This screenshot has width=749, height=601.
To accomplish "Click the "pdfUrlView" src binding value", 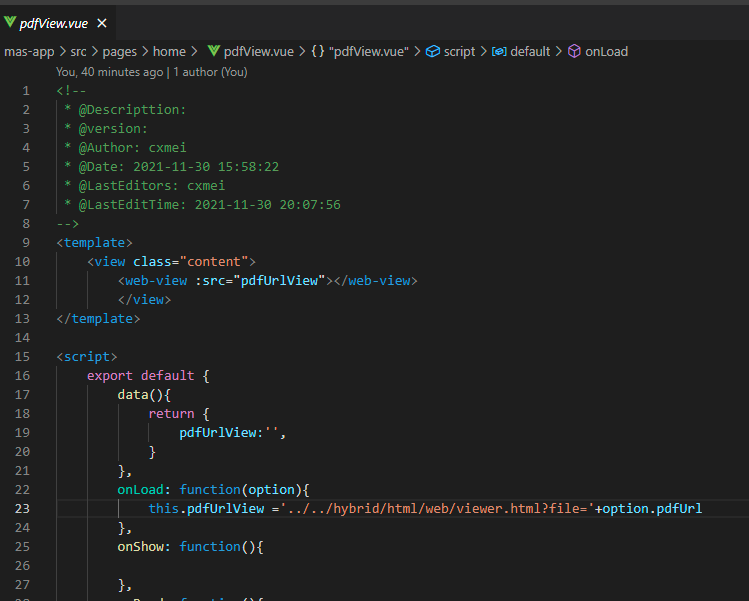I will tap(279, 281).
